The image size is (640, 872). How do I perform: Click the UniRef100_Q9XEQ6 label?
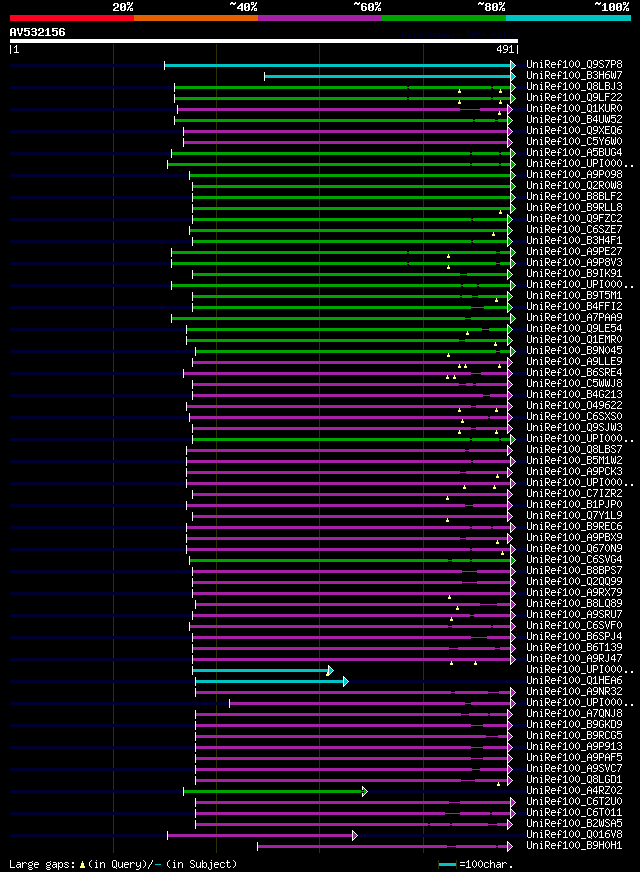tap(574, 130)
